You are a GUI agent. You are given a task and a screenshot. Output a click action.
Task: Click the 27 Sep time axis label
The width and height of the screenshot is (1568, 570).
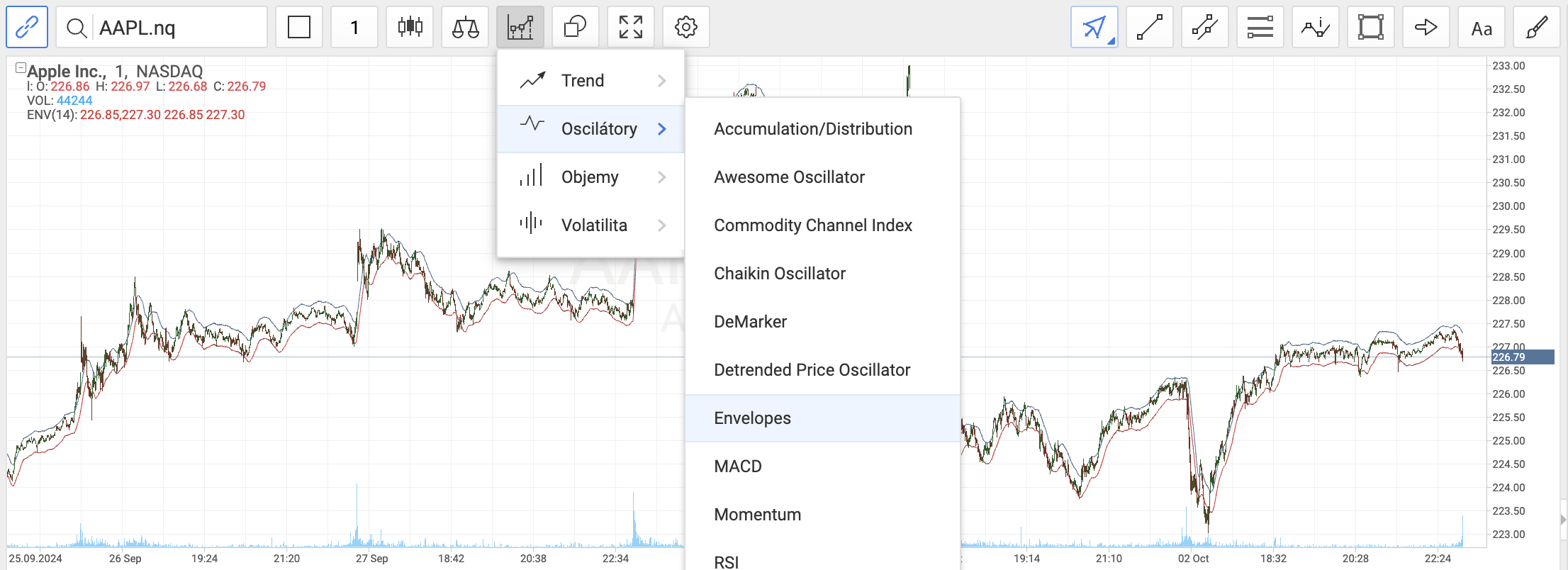pyautogui.click(x=371, y=559)
